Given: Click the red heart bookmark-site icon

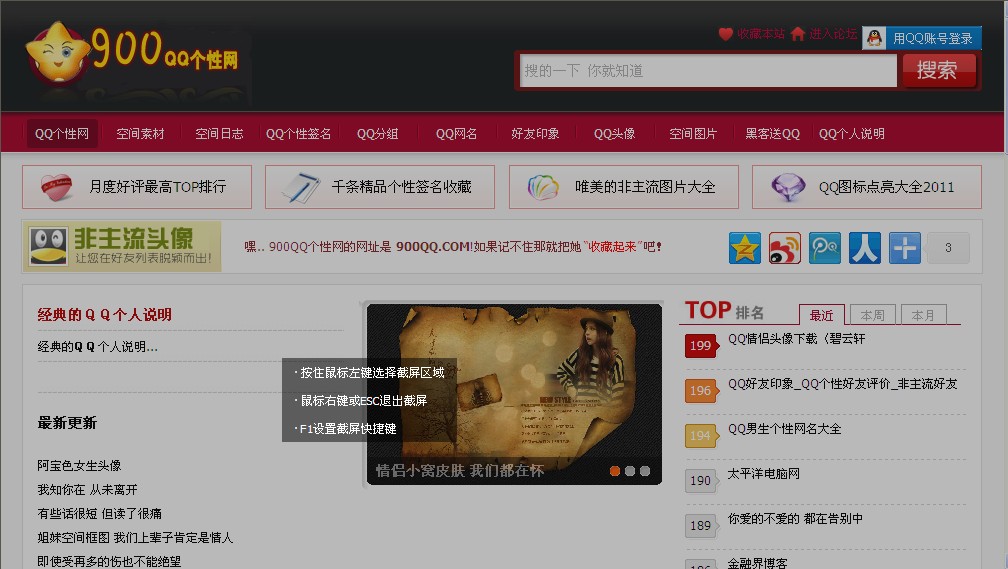Looking at the screenshot, I should pyautogui.click(x=726, y=33).
